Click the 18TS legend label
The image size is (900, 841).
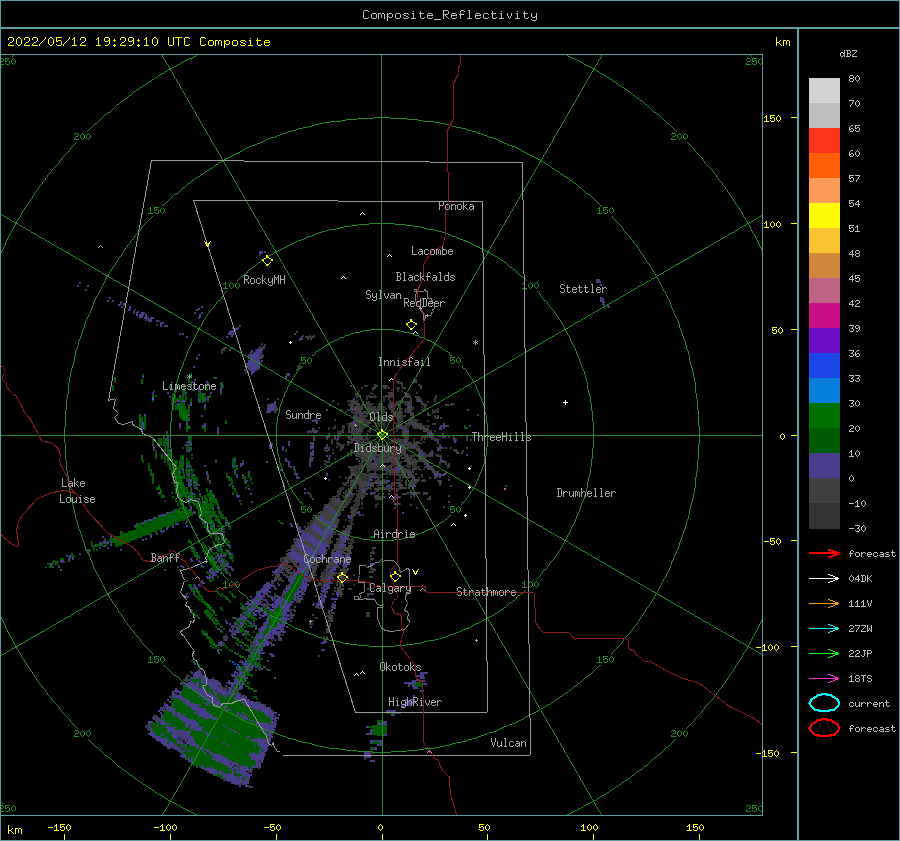860,679
